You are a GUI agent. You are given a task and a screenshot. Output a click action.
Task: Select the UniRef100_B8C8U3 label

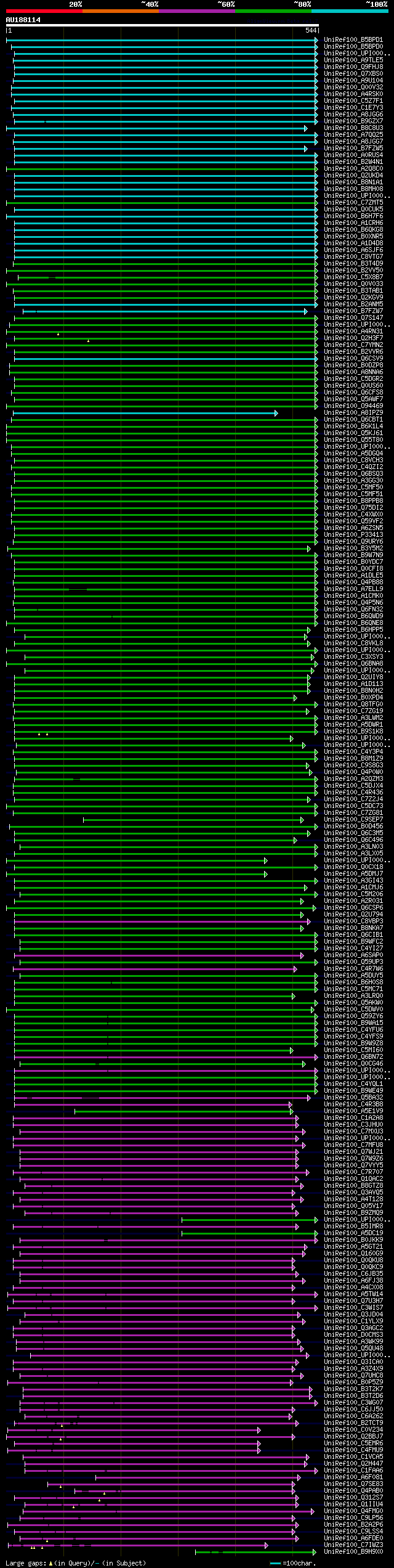[353, 128]
